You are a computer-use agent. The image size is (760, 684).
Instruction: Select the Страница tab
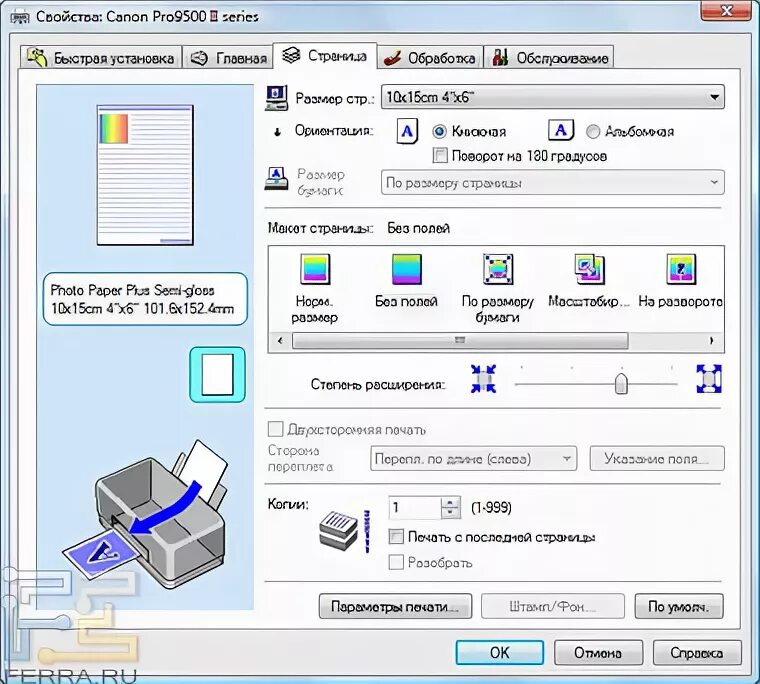[325, 56]
